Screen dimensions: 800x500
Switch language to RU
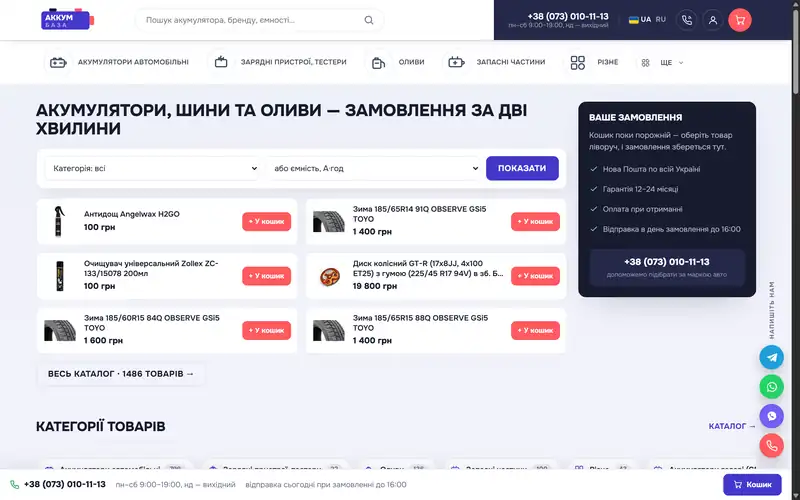[661, 19]
